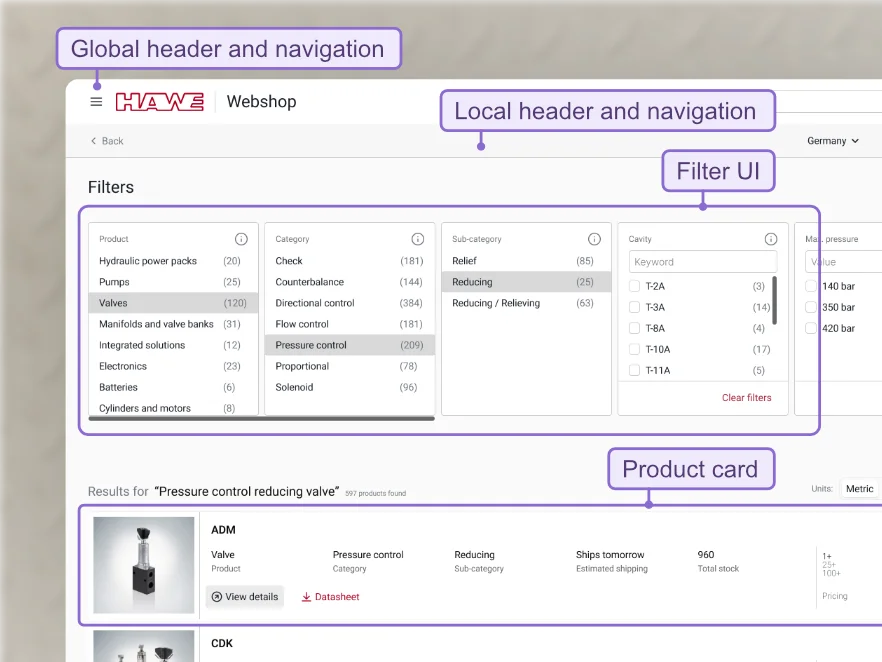Select Valves in Product filter
Screen dimensions: 882x662
173,303
